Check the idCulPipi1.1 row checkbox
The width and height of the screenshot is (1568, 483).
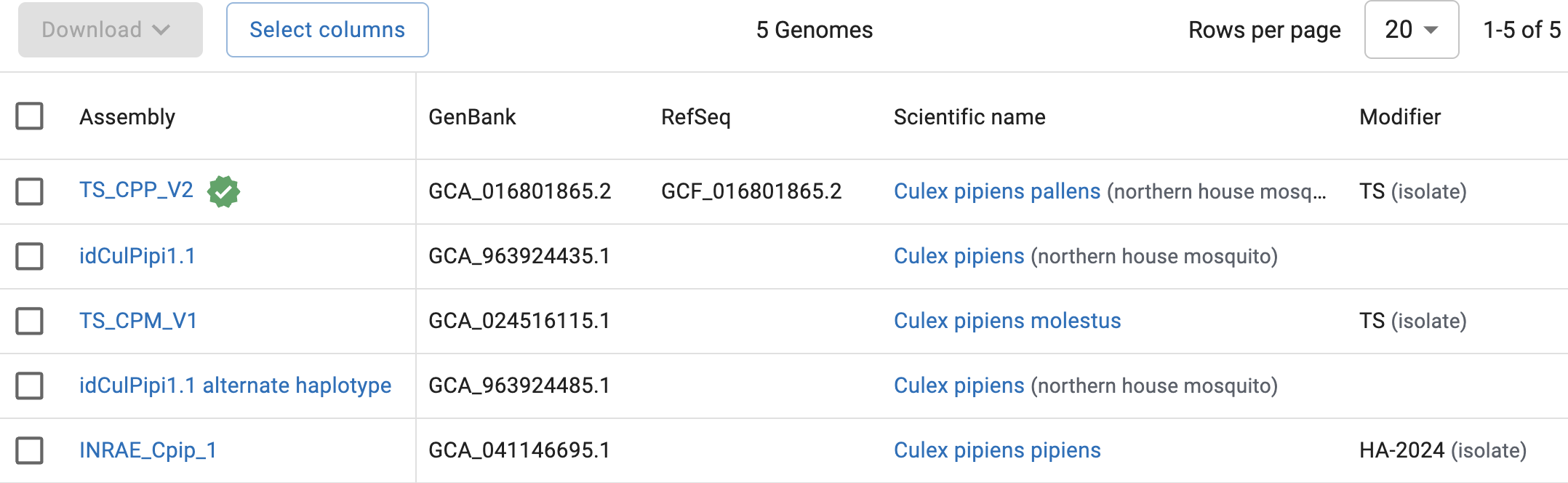[30, 257]
